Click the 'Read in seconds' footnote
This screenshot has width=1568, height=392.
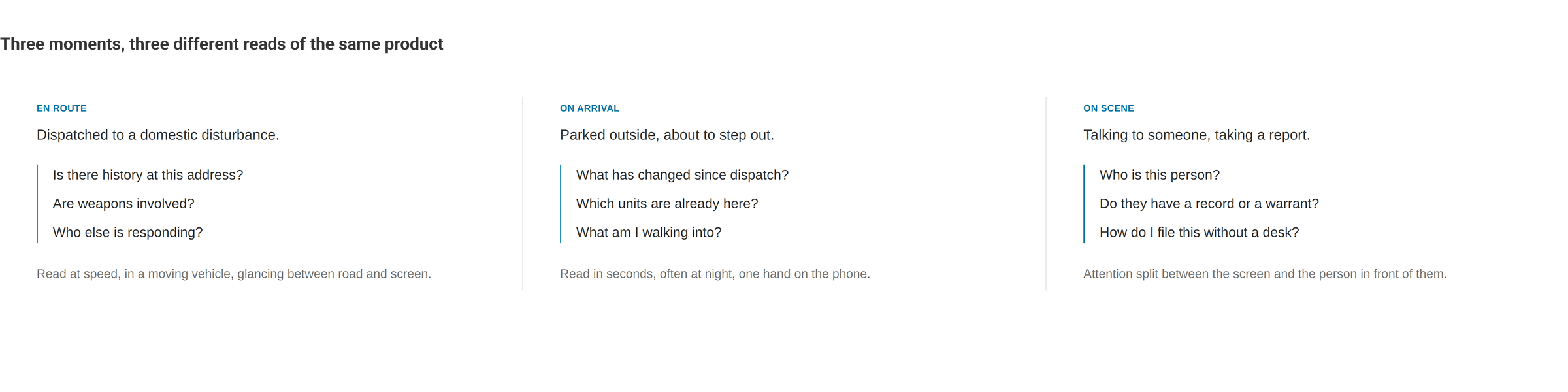coord(715,274)
